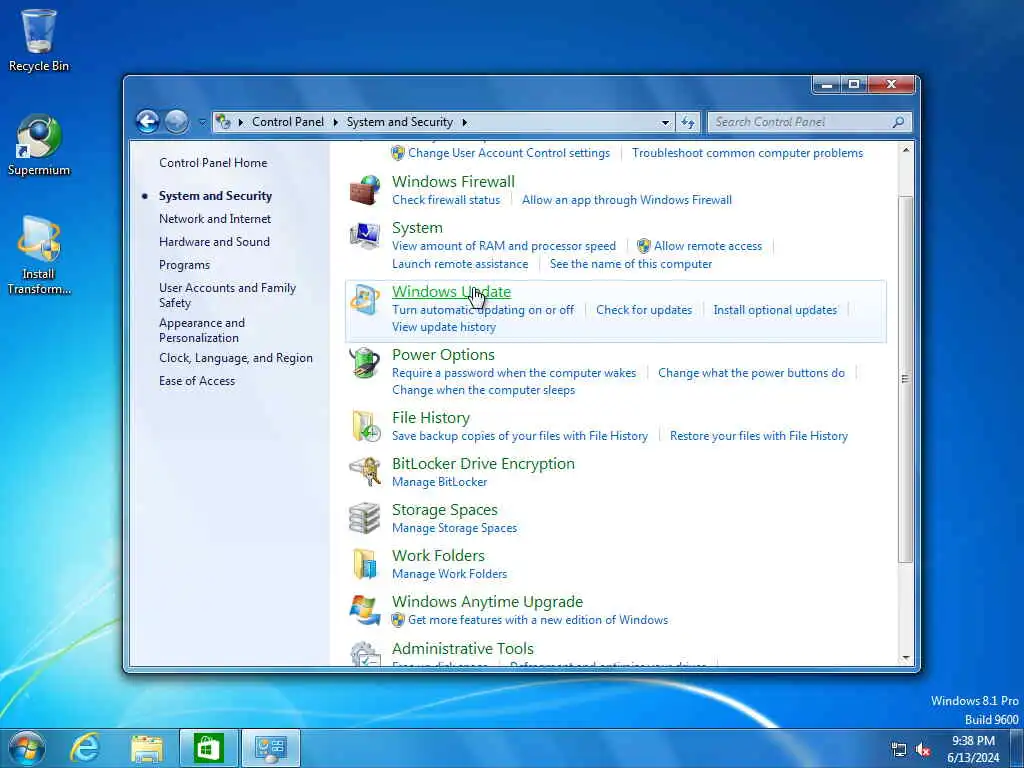
Task: Launch Internet Explorer from taskbar
Action: 86,748
